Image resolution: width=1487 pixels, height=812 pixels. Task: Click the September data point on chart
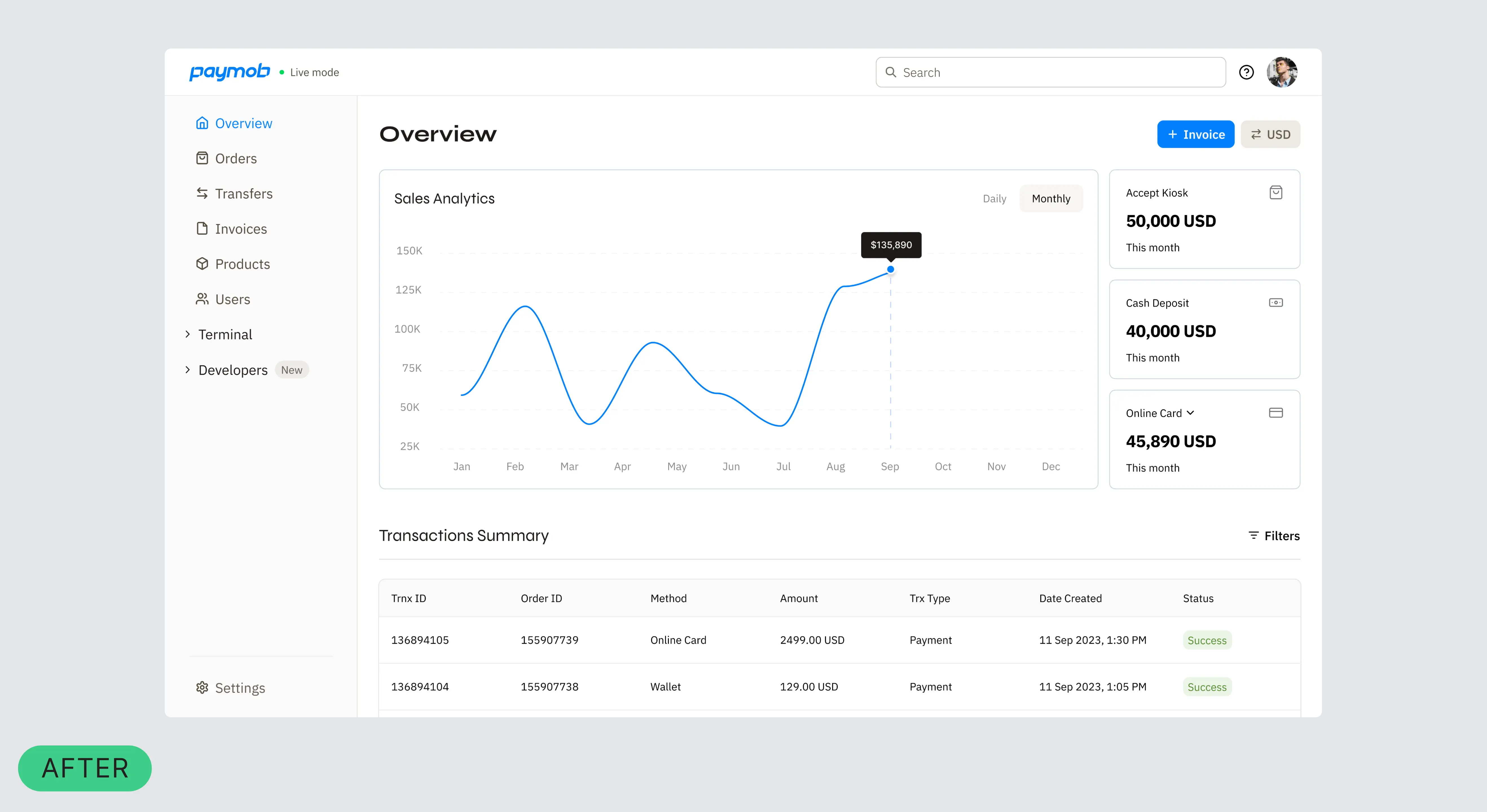pyautogui.click(x=891, y=270)
